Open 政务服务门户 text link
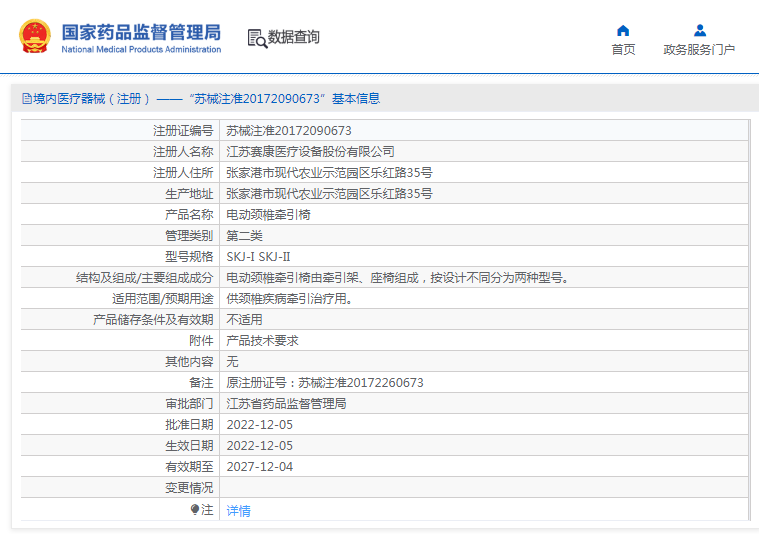Viewport: 759px width, 534px height. [x=699, y=49]
